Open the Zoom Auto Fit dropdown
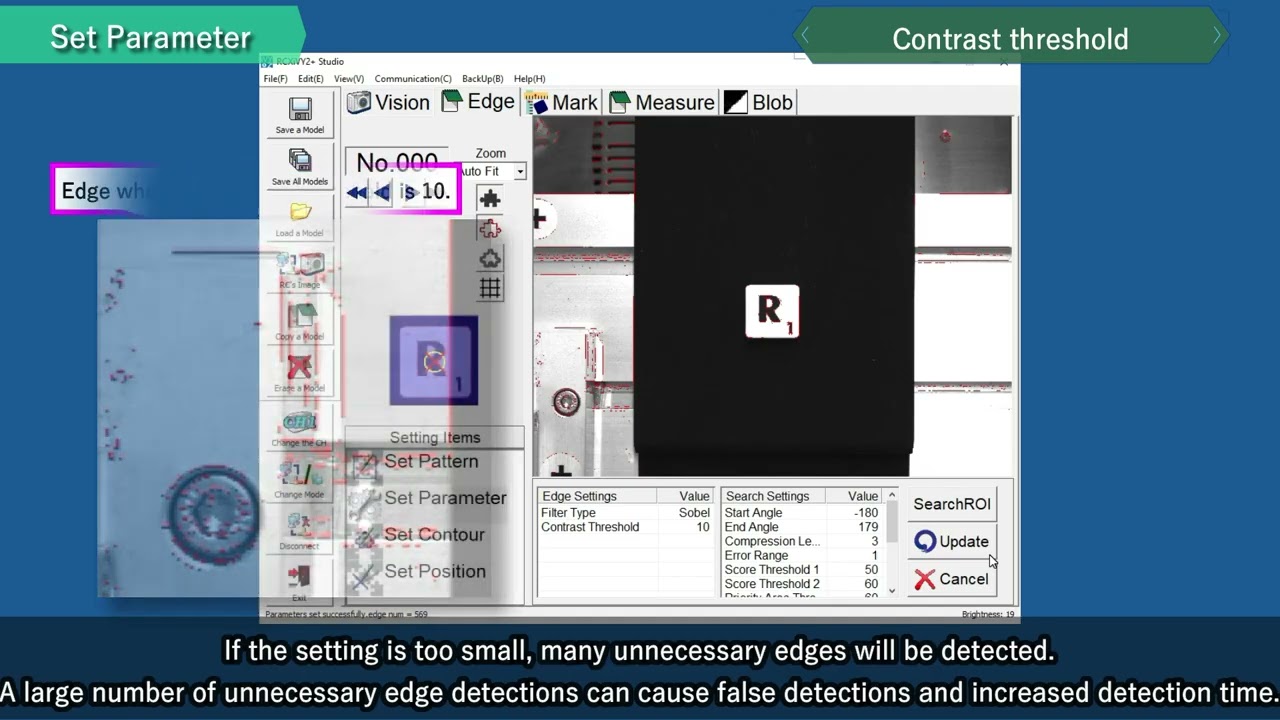The height and width of the screenshot is (720, 1280). tap(520, 172)
